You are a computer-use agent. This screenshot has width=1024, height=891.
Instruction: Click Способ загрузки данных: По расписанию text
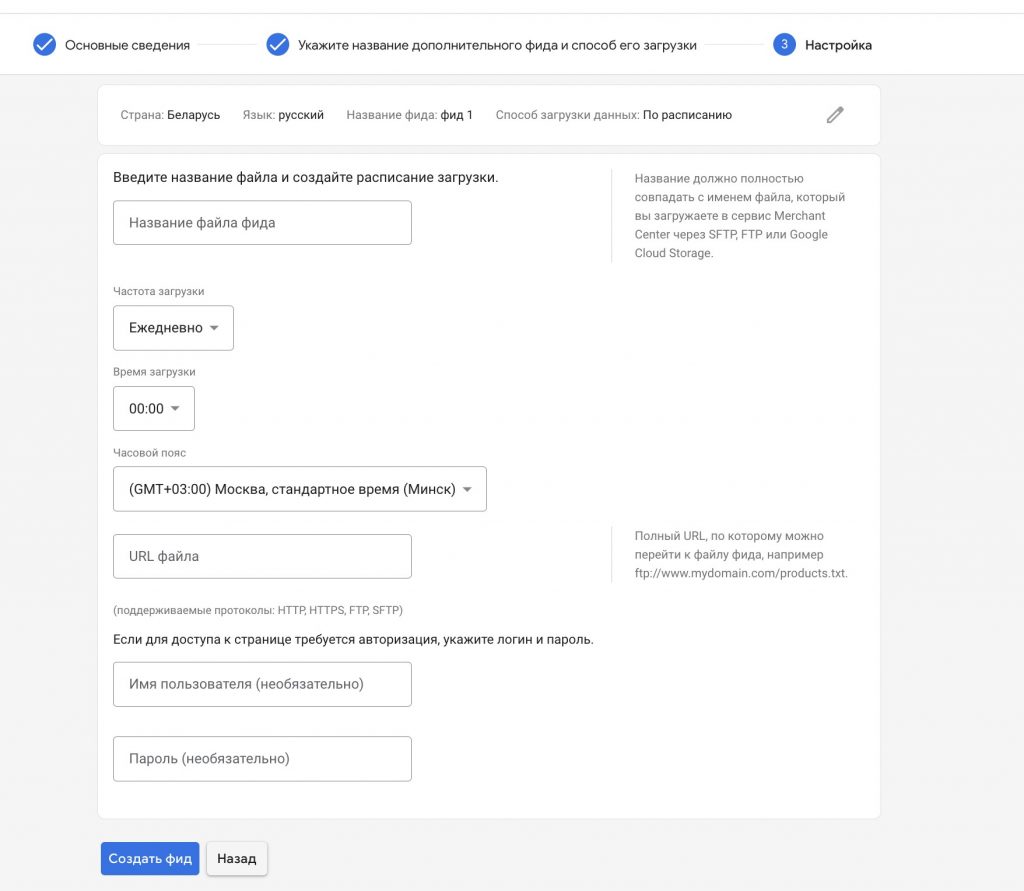[613, 115]
